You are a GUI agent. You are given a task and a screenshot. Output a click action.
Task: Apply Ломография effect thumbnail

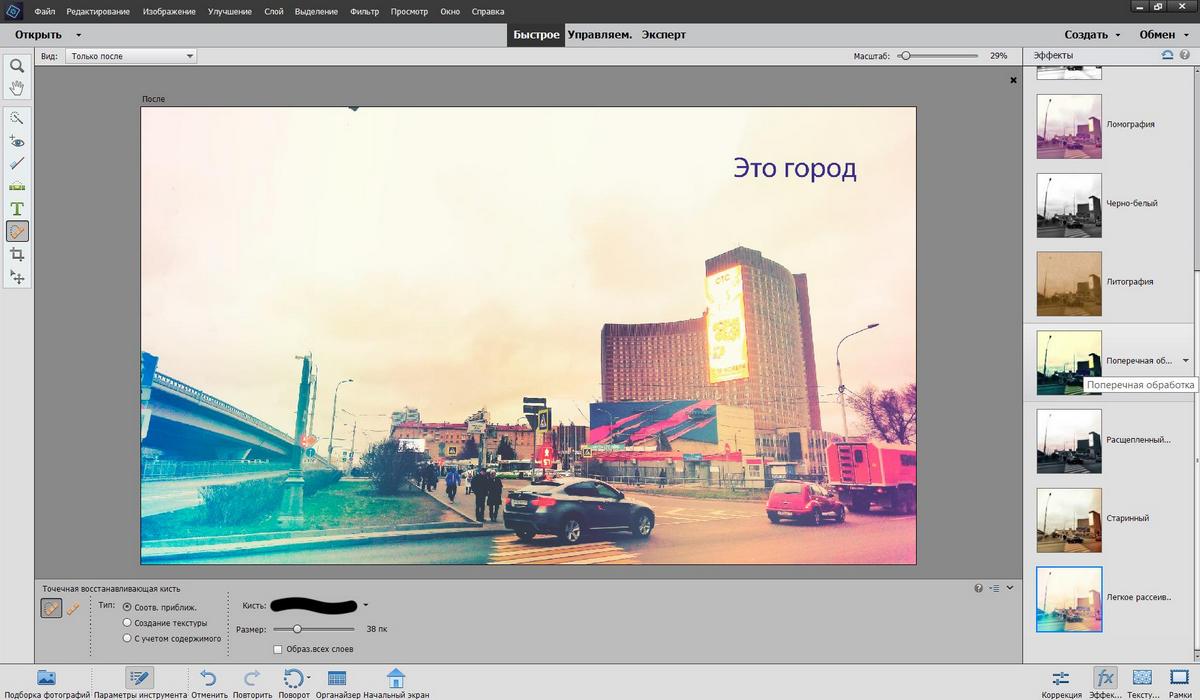point(1069,125)
